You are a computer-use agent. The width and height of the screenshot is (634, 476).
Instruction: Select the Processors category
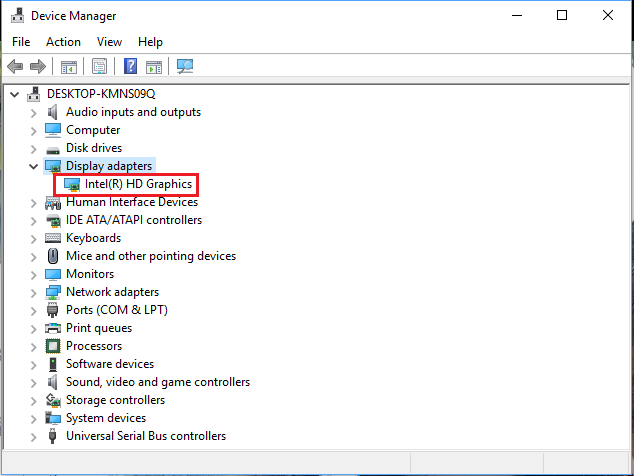click(94, 346)
